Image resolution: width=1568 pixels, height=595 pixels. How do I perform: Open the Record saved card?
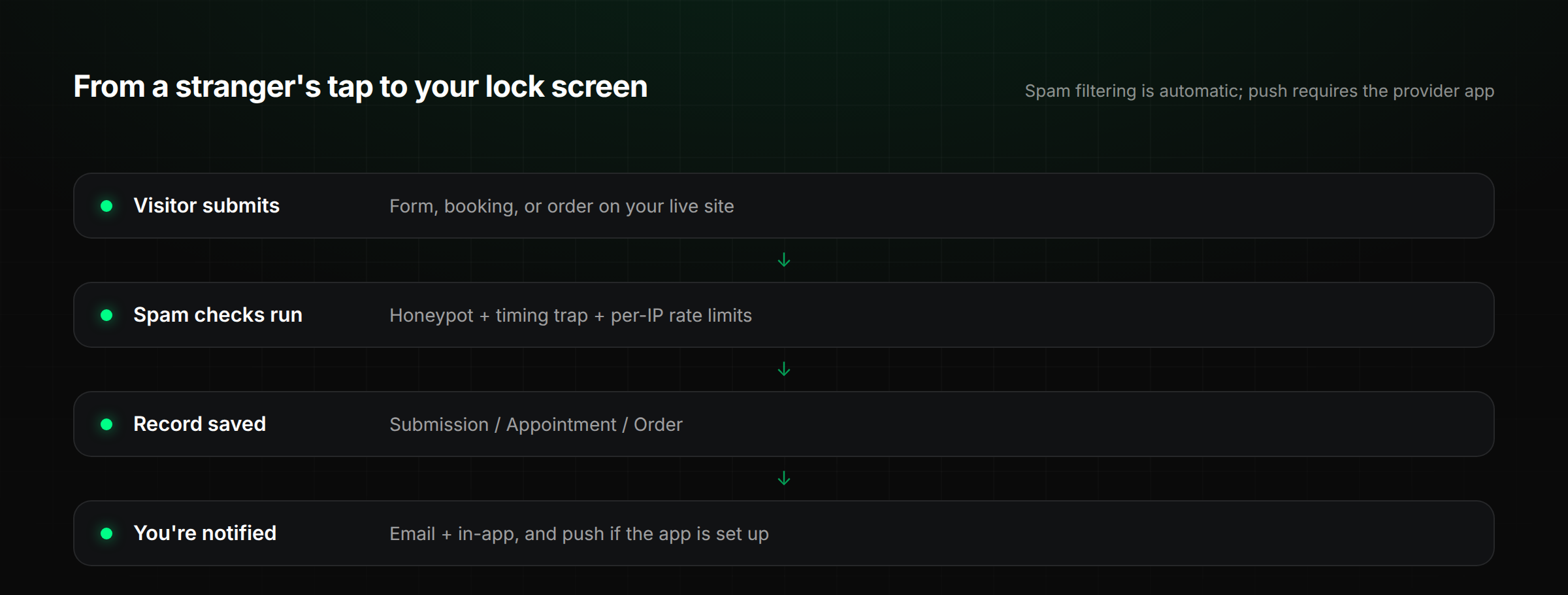[x=783, y=424]
